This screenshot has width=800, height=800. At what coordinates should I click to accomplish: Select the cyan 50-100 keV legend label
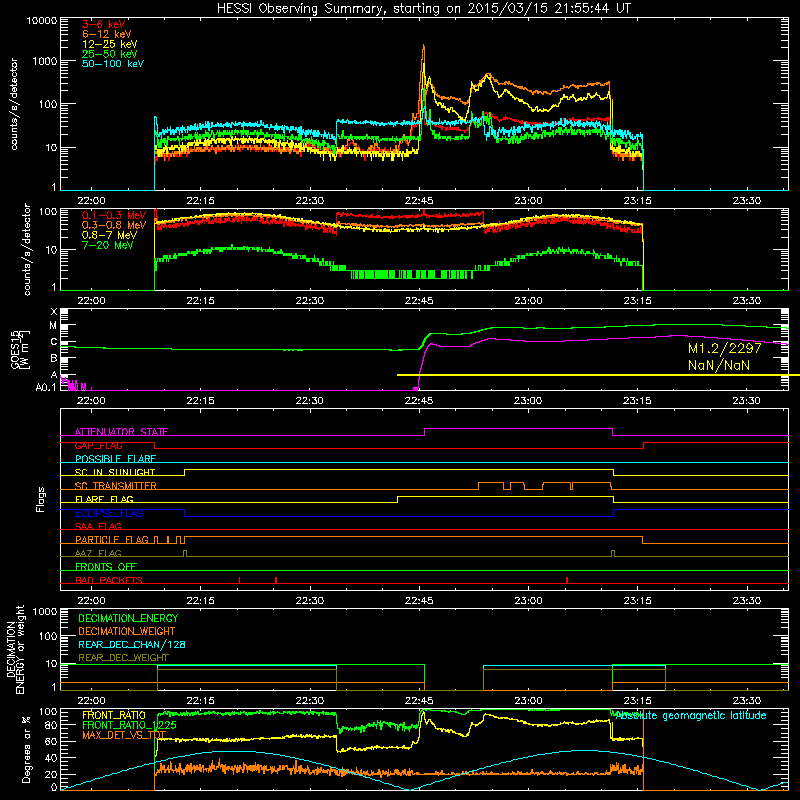tap(113, 64)
